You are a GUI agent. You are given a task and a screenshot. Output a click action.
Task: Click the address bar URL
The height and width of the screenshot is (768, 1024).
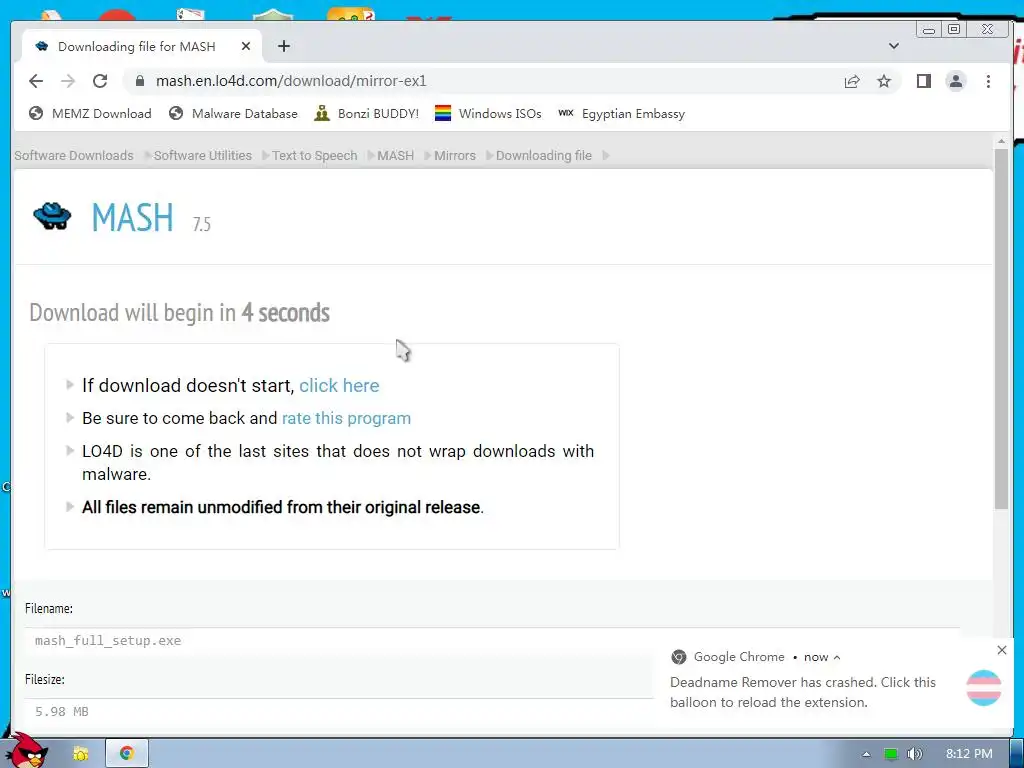(291, 81)
